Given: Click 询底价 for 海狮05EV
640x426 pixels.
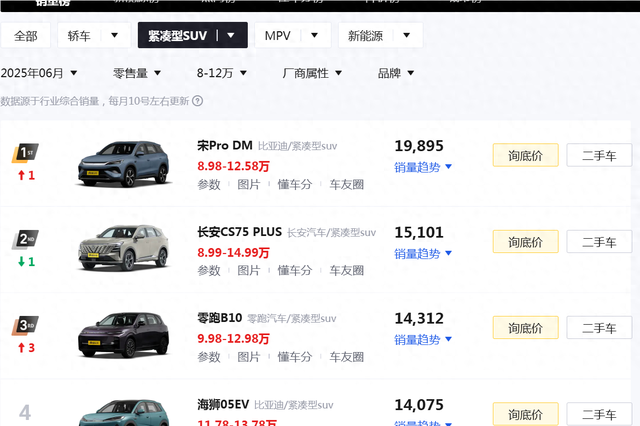Looking at the screenshot, I should pos(525,414).
